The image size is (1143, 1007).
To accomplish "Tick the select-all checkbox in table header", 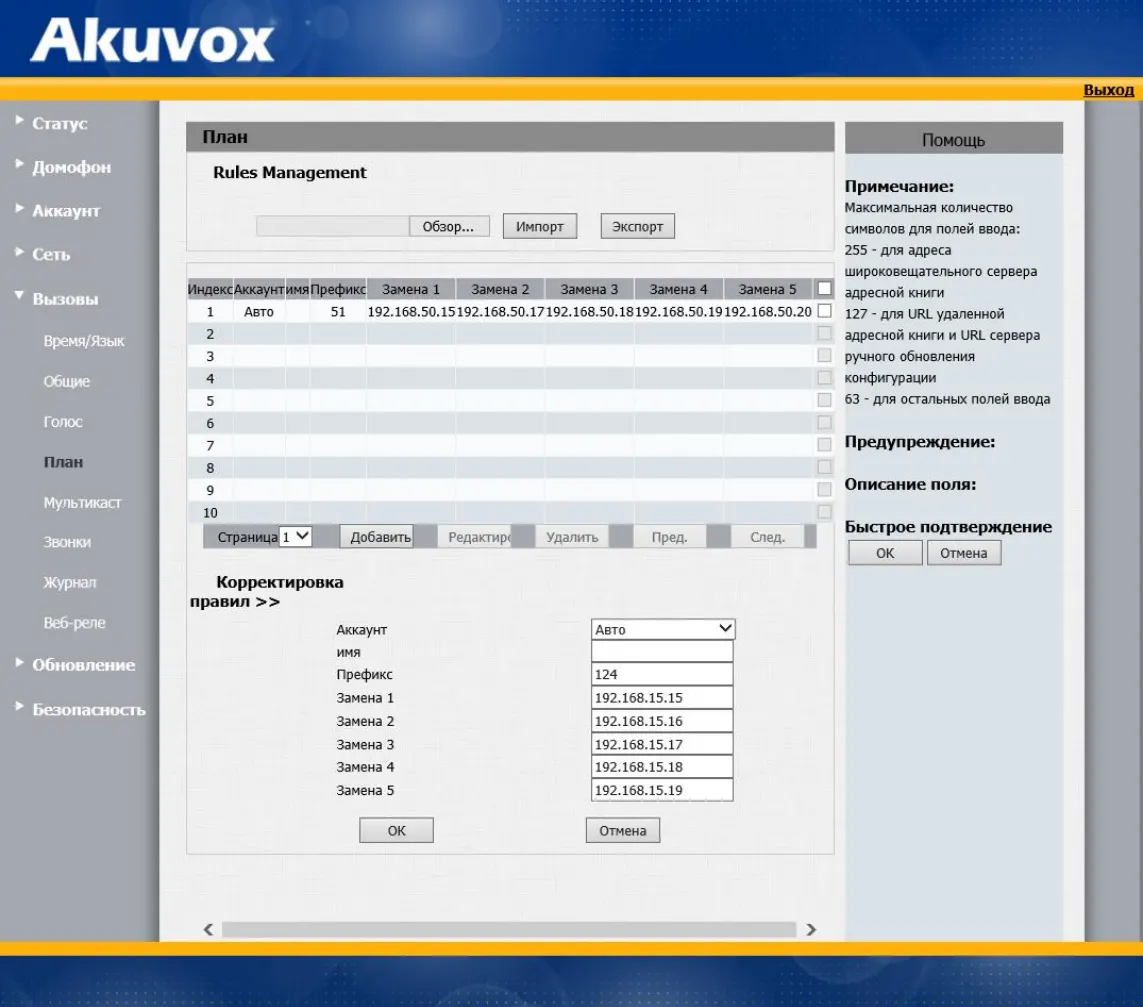I will [824, 289].
